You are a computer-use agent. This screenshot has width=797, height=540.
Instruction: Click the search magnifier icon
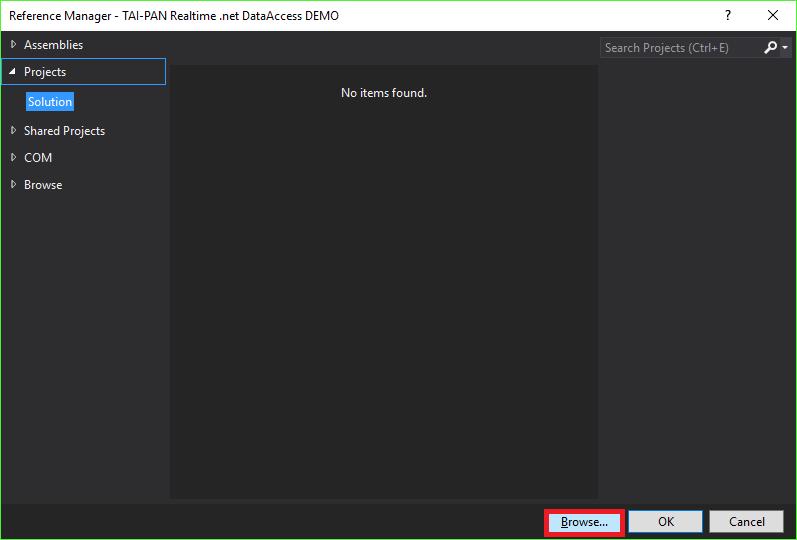(x=771, y=47)
